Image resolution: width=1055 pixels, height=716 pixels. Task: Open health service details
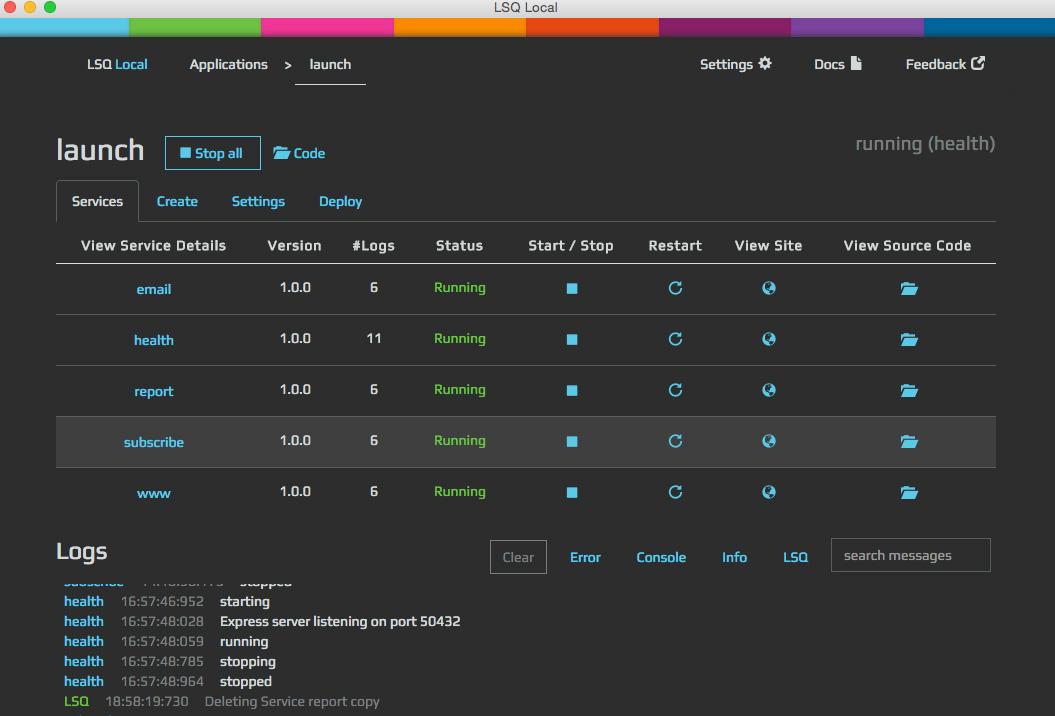153,341
